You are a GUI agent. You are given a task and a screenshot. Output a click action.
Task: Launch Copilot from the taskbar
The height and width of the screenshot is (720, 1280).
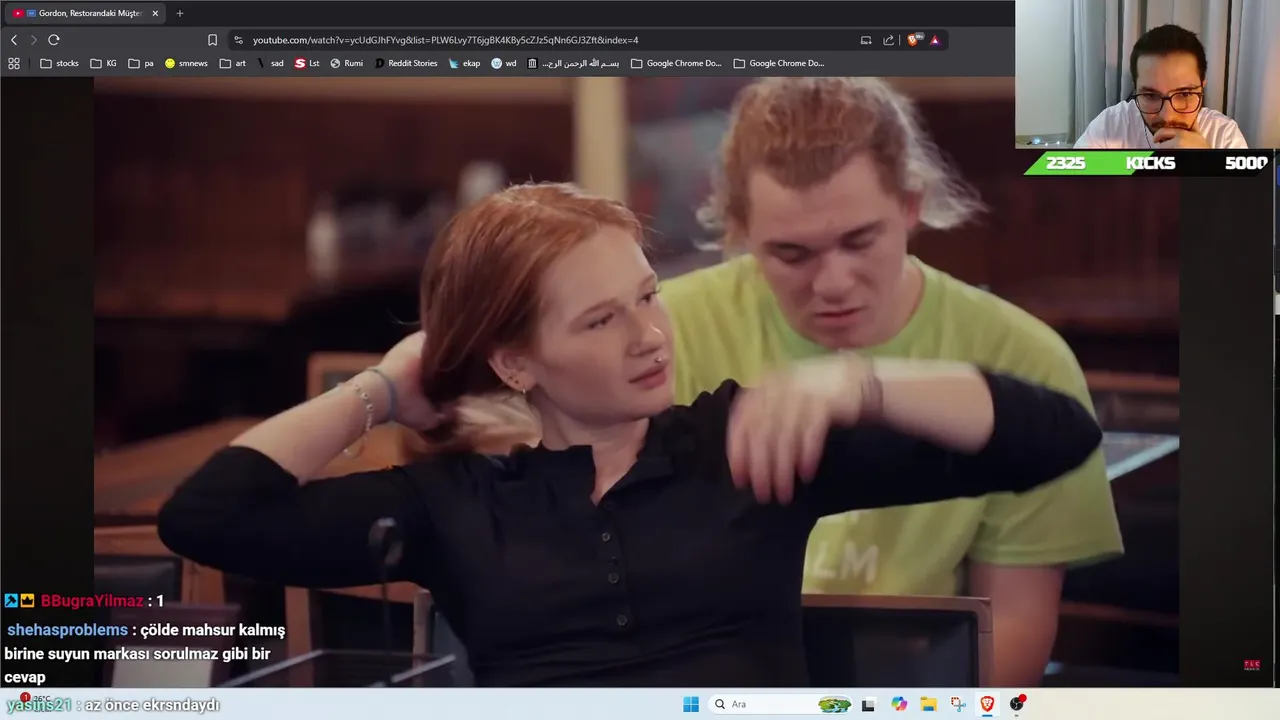(899, 704)
